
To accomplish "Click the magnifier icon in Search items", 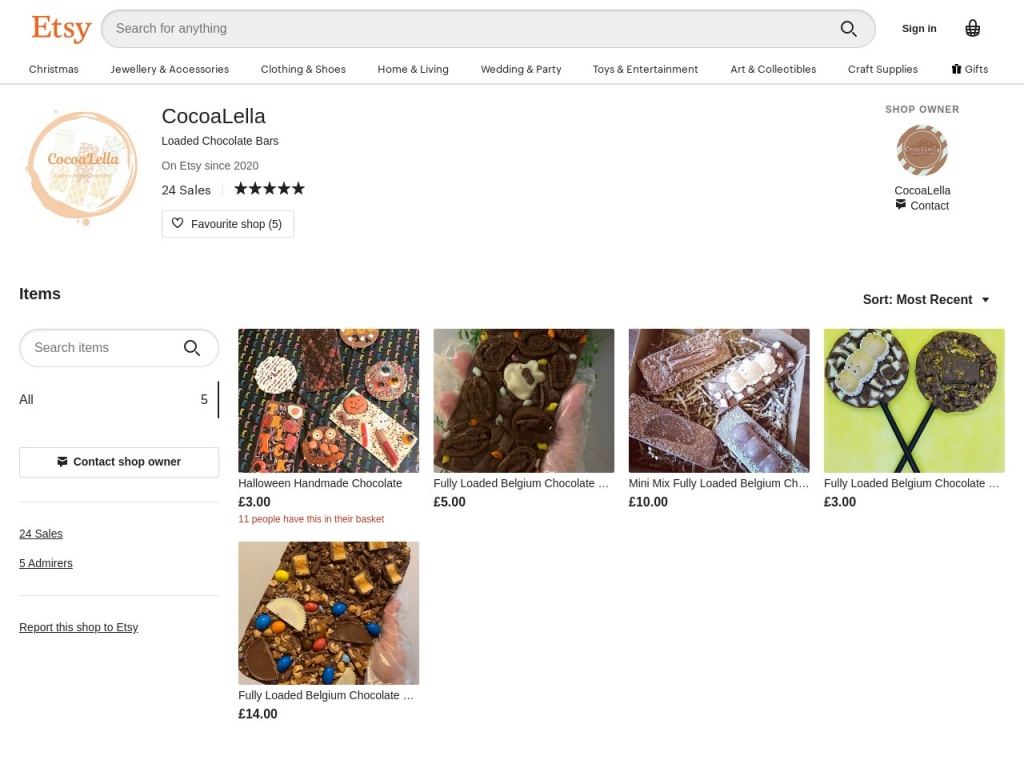I will (192, 348).
